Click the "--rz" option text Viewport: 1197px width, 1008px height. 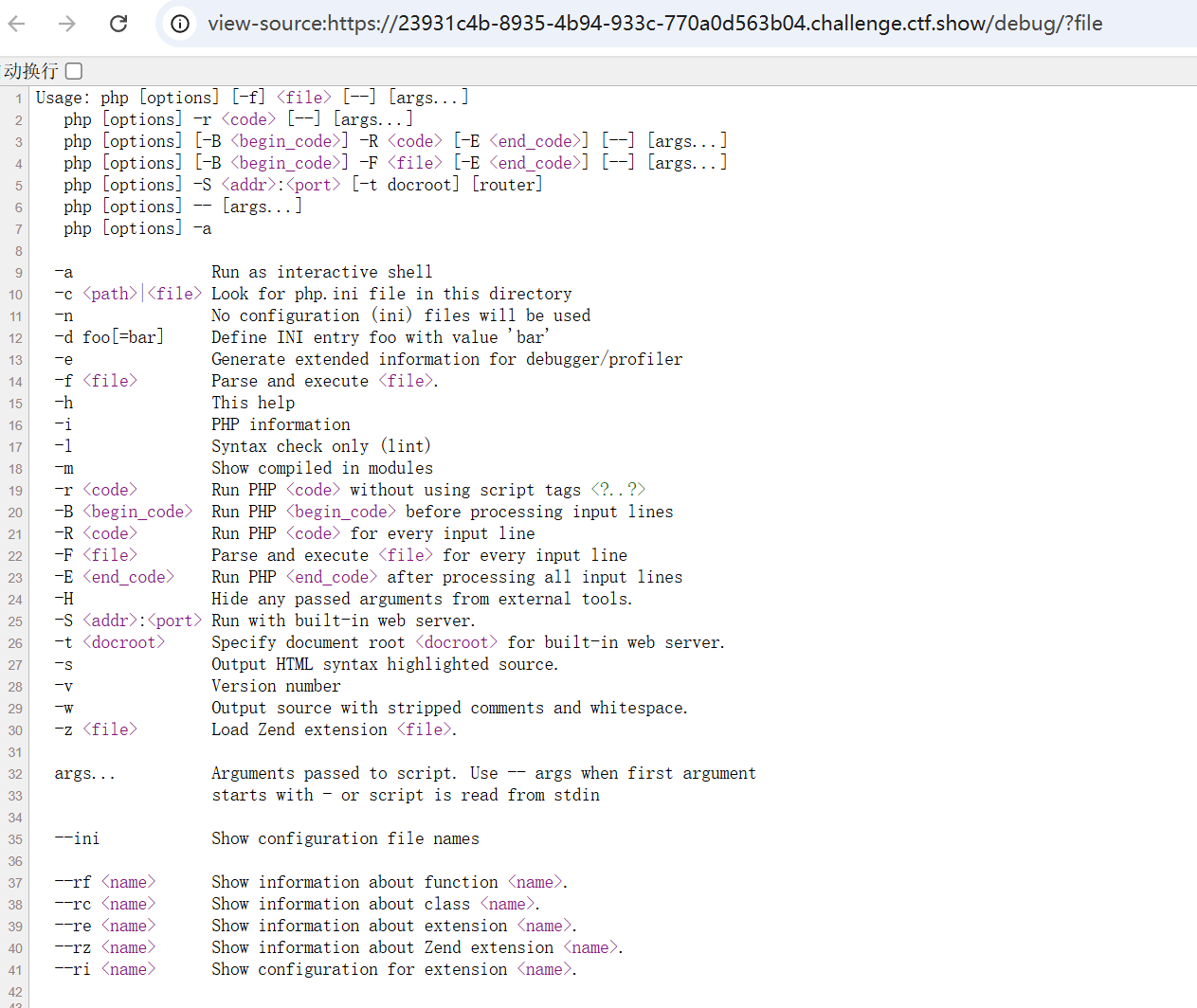pos(73,947)
